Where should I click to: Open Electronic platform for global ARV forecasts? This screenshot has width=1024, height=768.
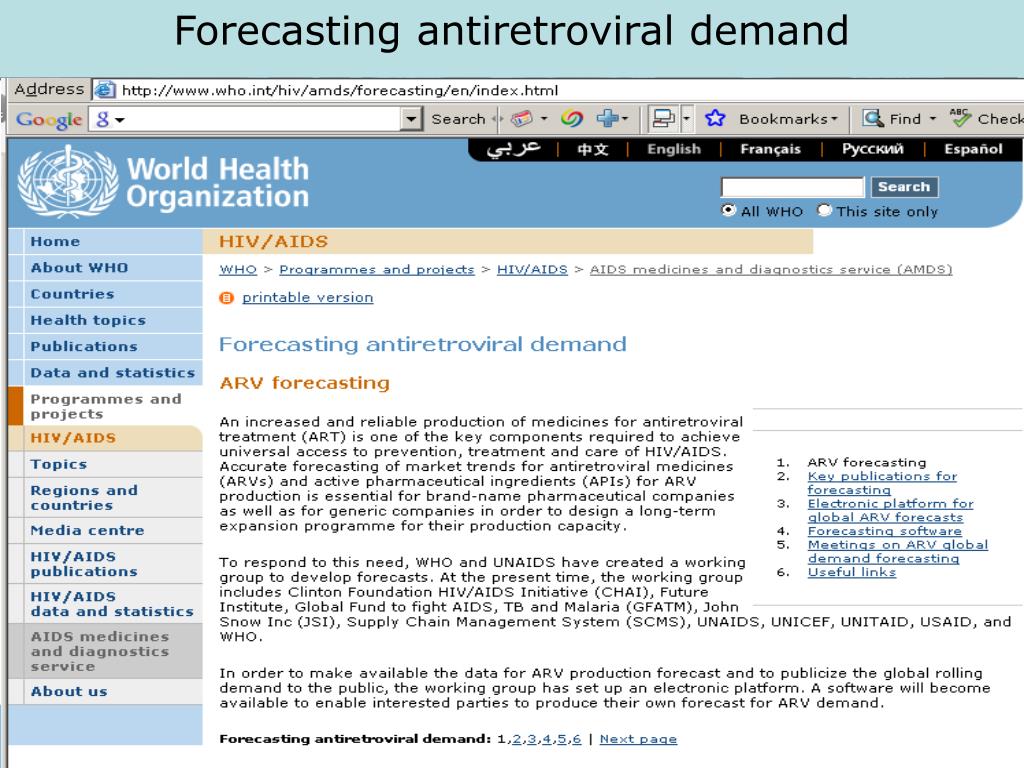tap(890, 510)
